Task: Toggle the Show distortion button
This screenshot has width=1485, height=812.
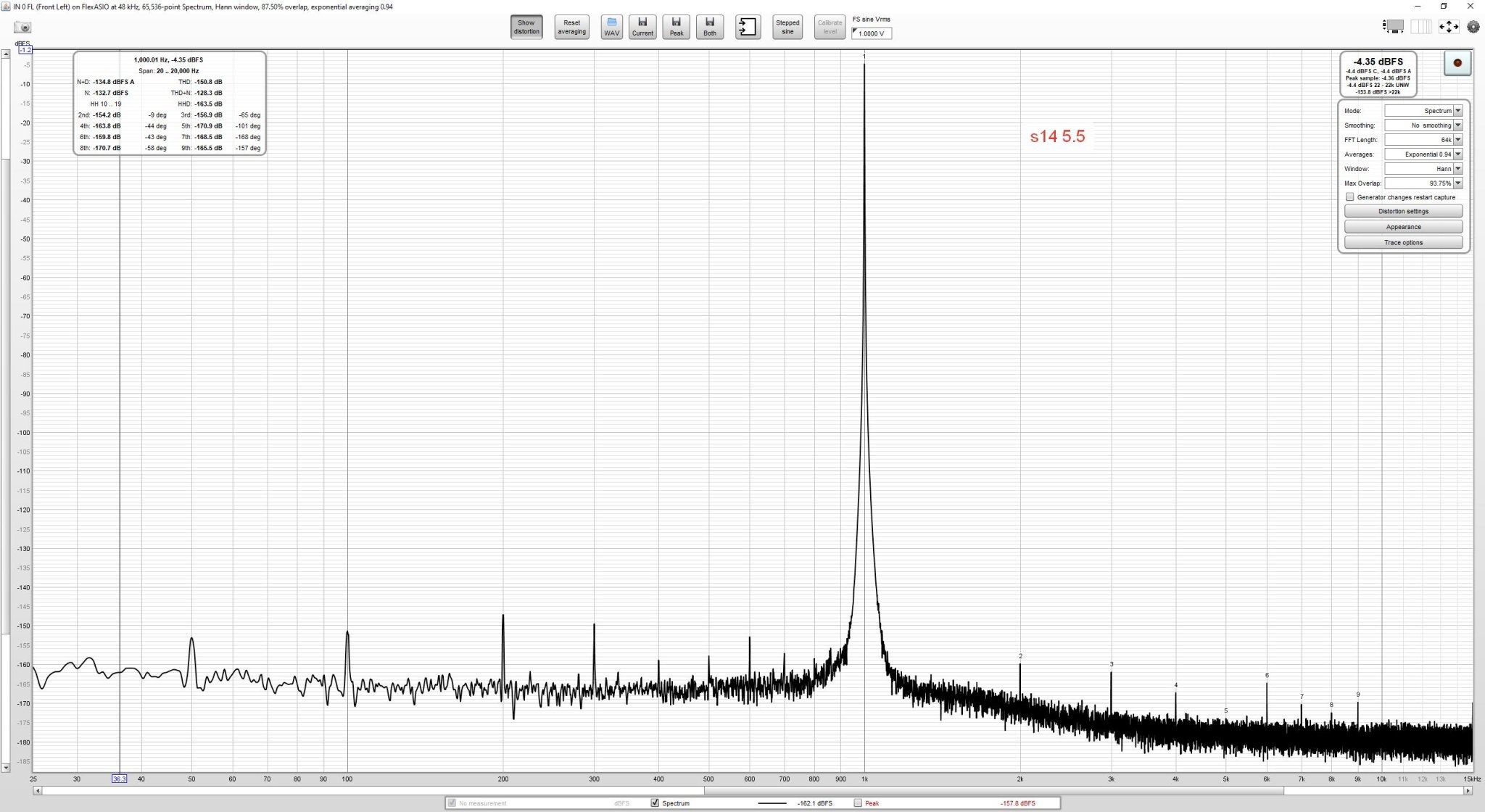Action: [x=526, y=27]
